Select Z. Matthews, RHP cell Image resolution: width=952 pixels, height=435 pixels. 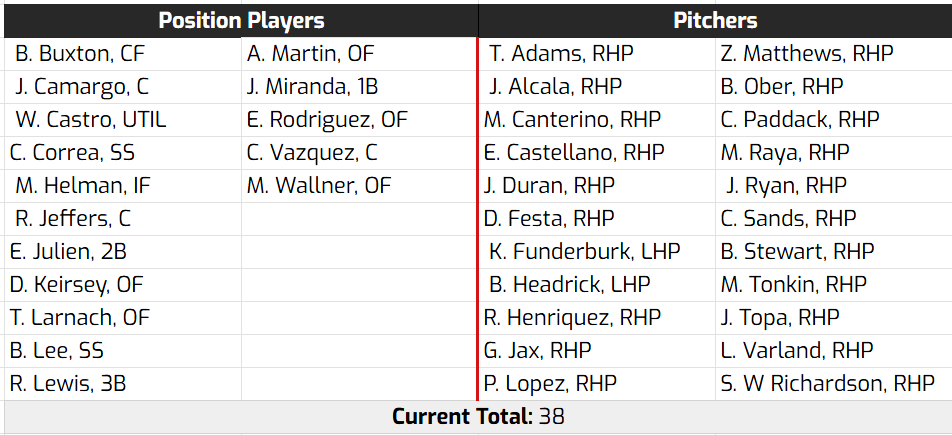(x=807, y=53)
